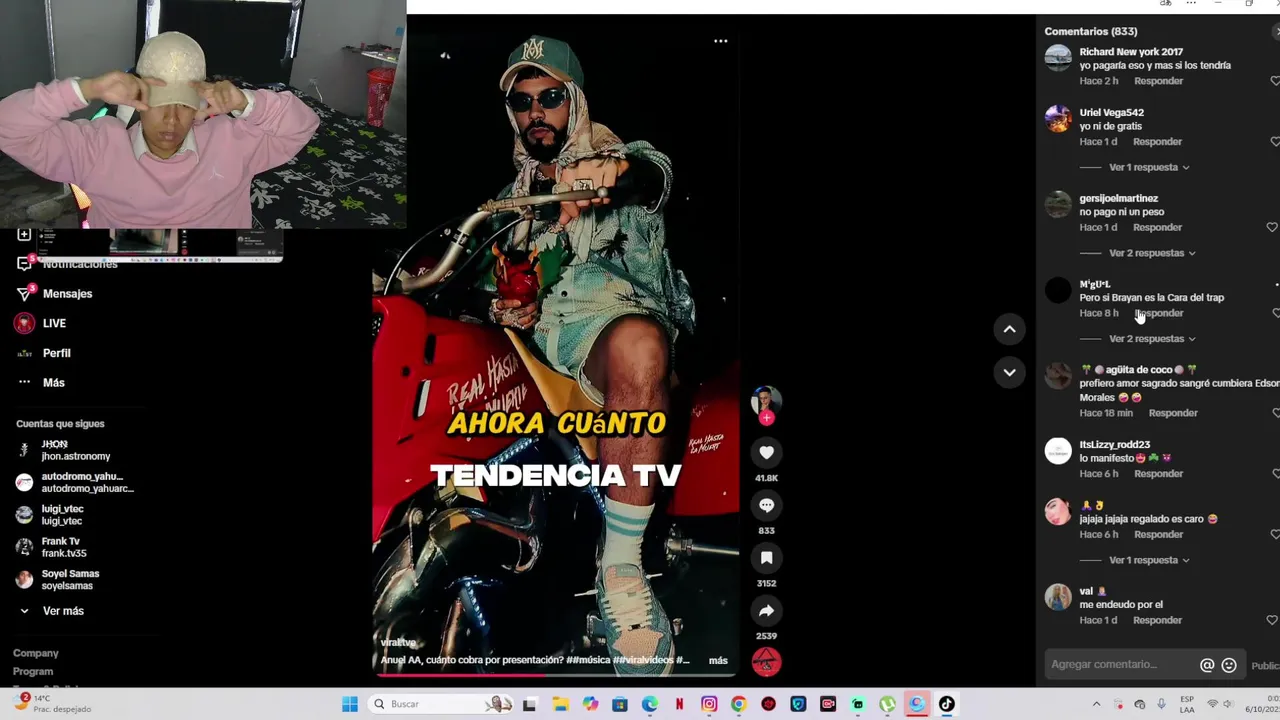1280x720 pixels.
Task: Save video with the bookmark icon
Action: click(766, 558)
